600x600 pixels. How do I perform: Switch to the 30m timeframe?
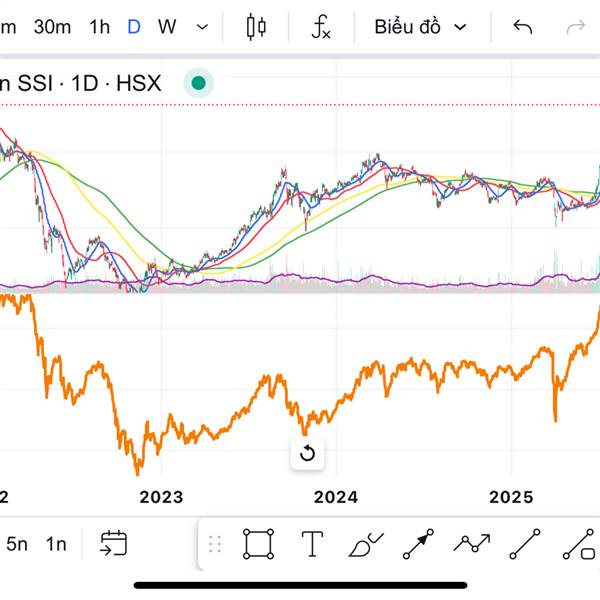click(52, 27)
